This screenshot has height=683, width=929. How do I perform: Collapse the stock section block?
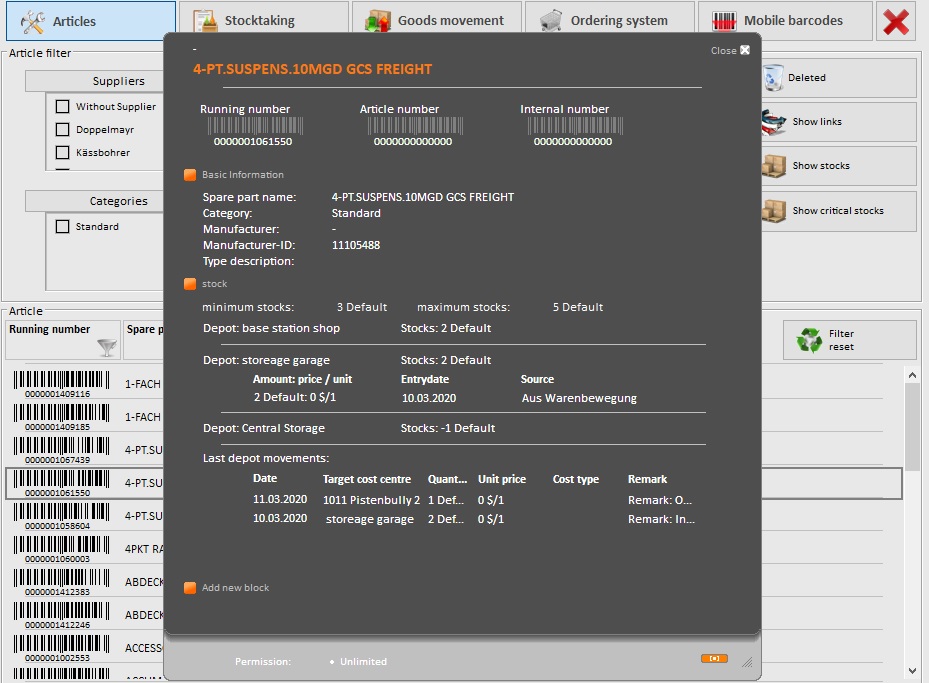tap(190, 284)
